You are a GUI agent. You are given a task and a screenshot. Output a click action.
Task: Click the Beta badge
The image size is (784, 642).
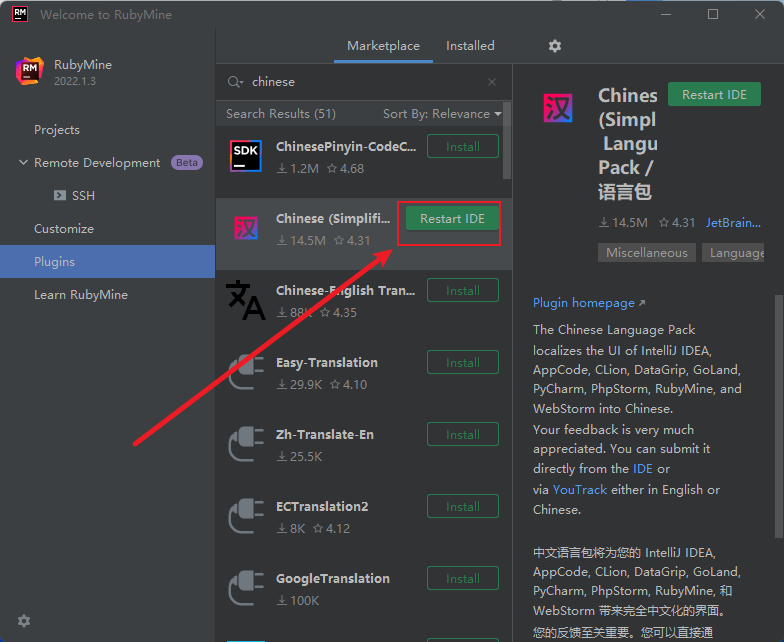[x=186, y=162]
